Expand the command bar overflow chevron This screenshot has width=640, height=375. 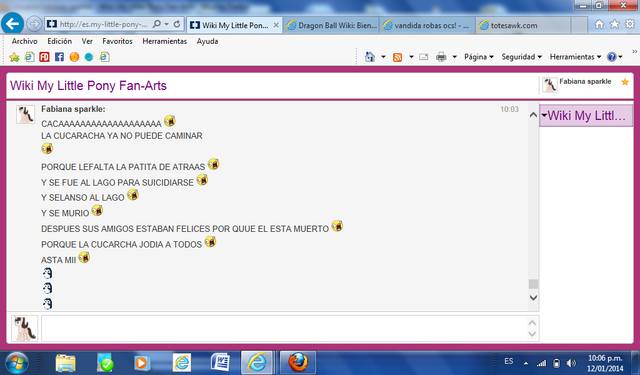pyautogui.click(x=635, y=52)
